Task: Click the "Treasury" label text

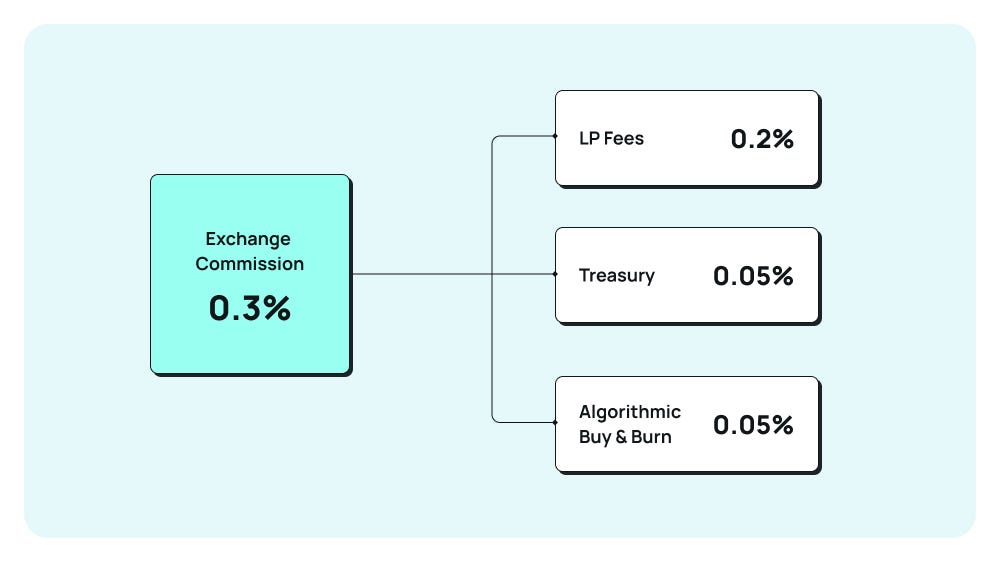Action: [x=616, y=275]
